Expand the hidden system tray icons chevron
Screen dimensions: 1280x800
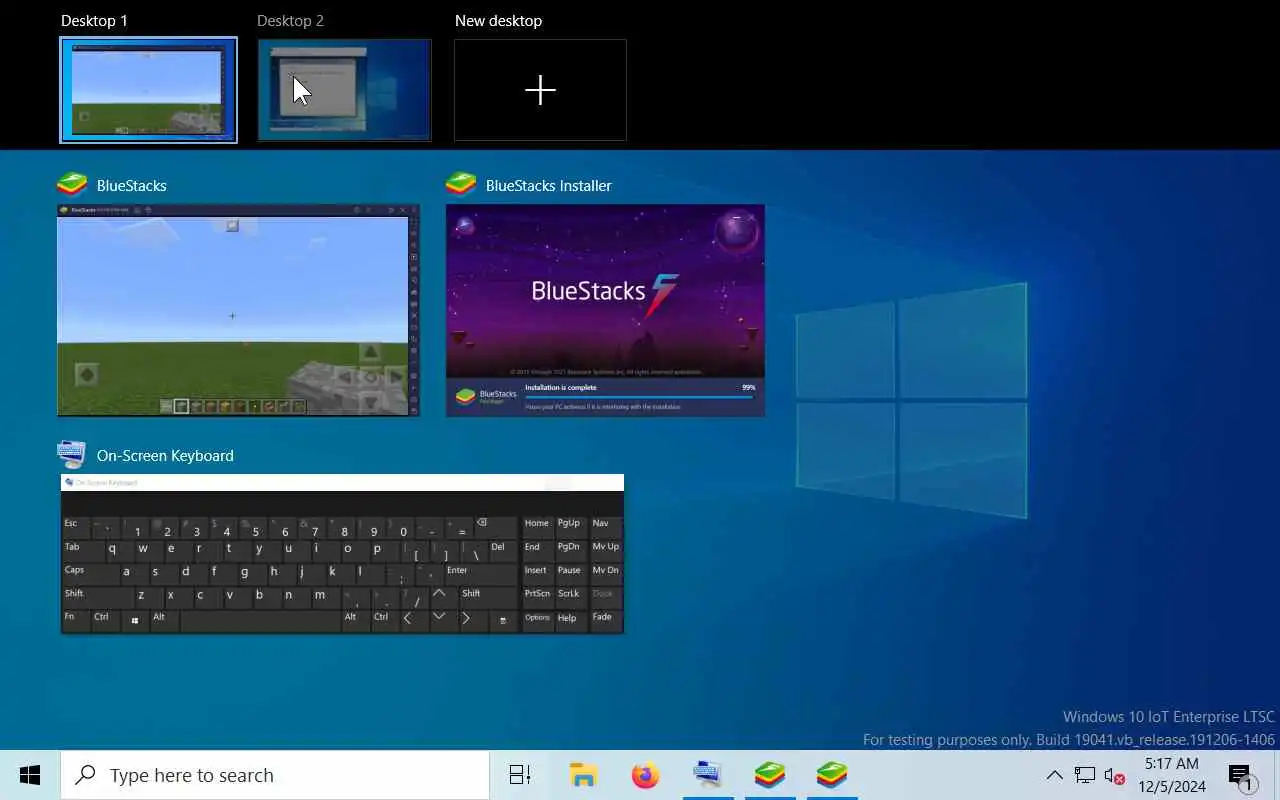tap(1054, 775)
